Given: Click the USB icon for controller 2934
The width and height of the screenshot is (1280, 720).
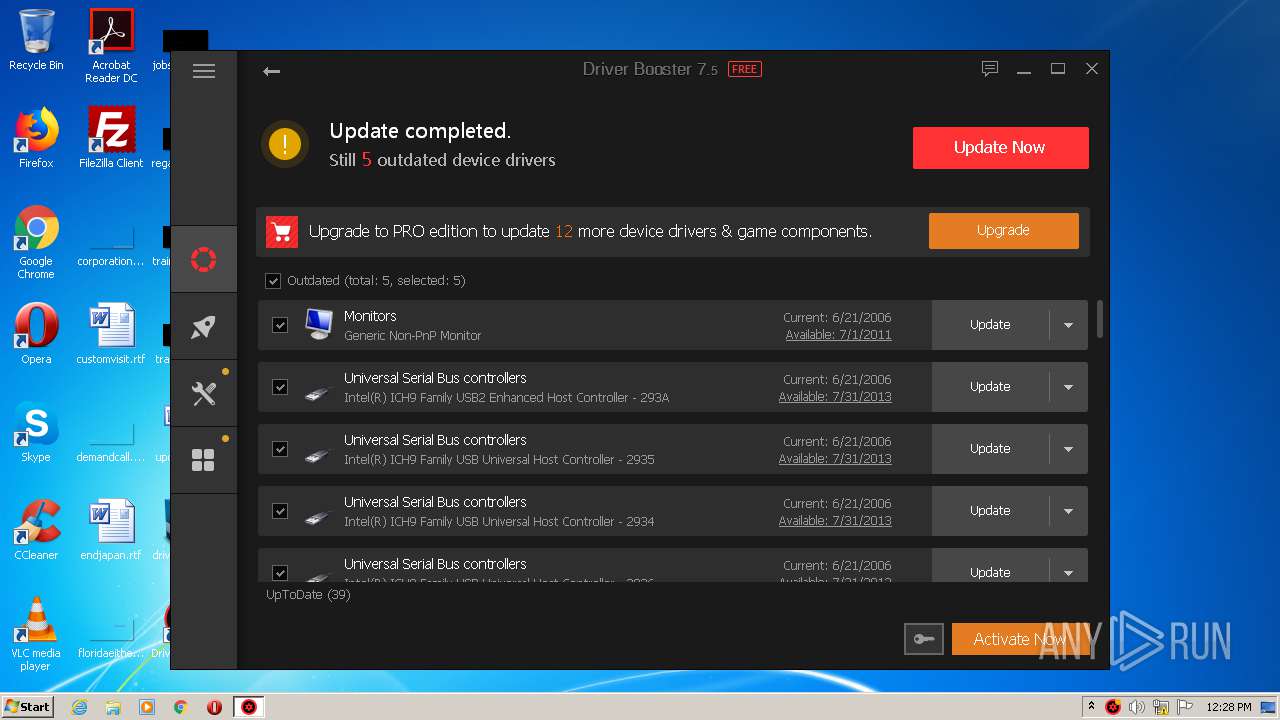Looking at the screenshot, I should [317, 517].
